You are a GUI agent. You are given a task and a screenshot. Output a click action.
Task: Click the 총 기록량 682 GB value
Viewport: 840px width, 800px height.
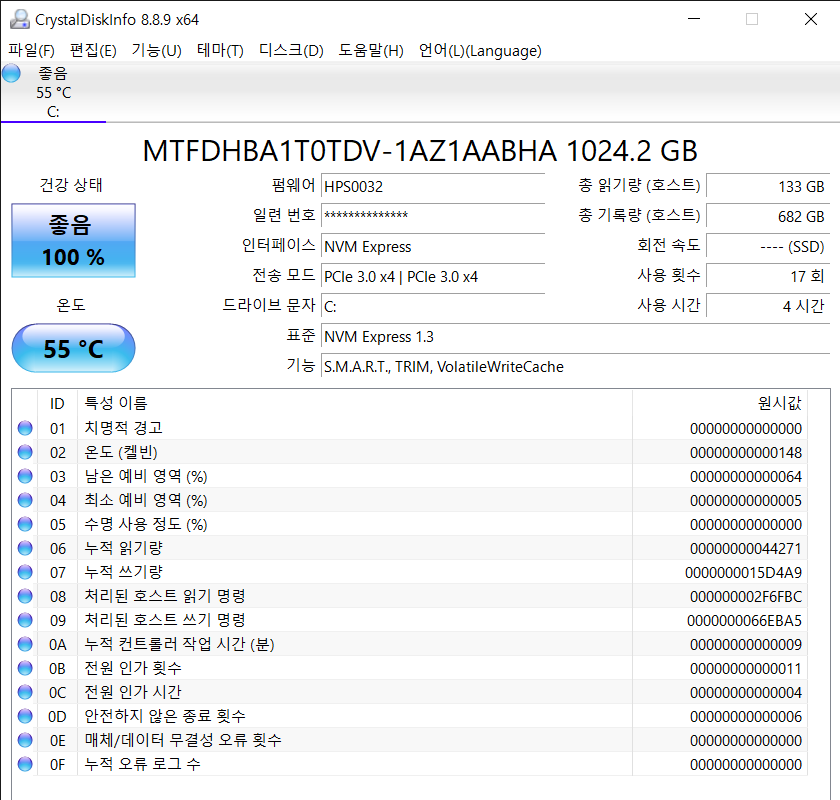point(768,216)
